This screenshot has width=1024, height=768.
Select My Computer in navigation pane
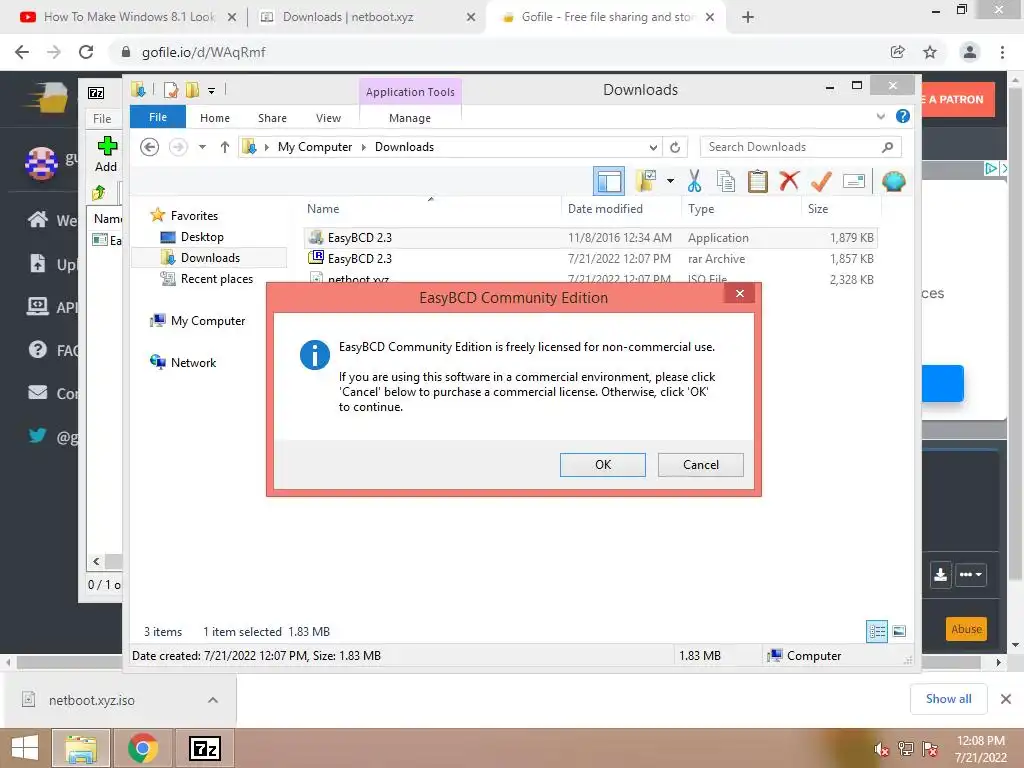[x=207, y=321]
